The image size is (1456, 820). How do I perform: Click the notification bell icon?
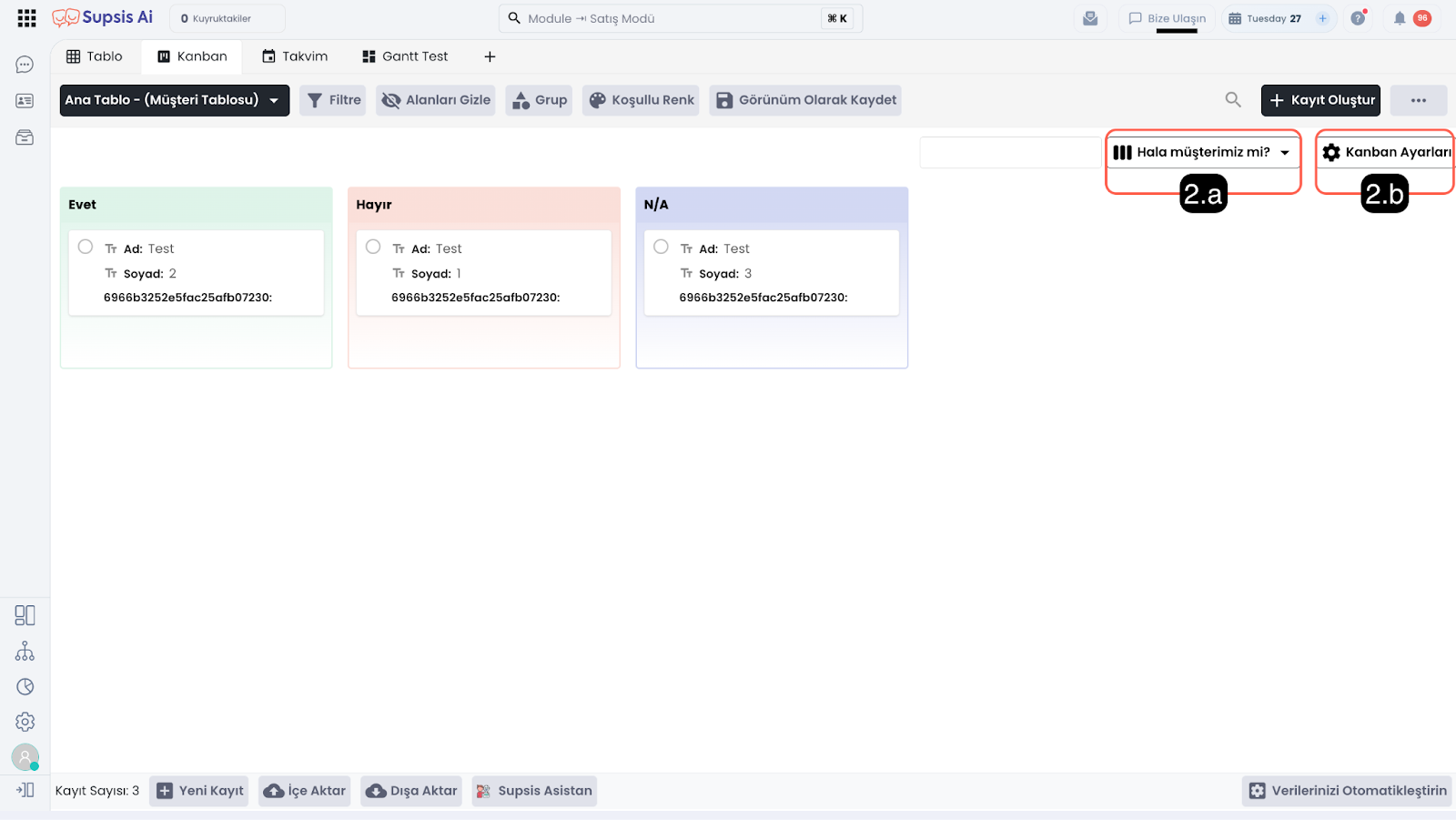point(1400,18)
